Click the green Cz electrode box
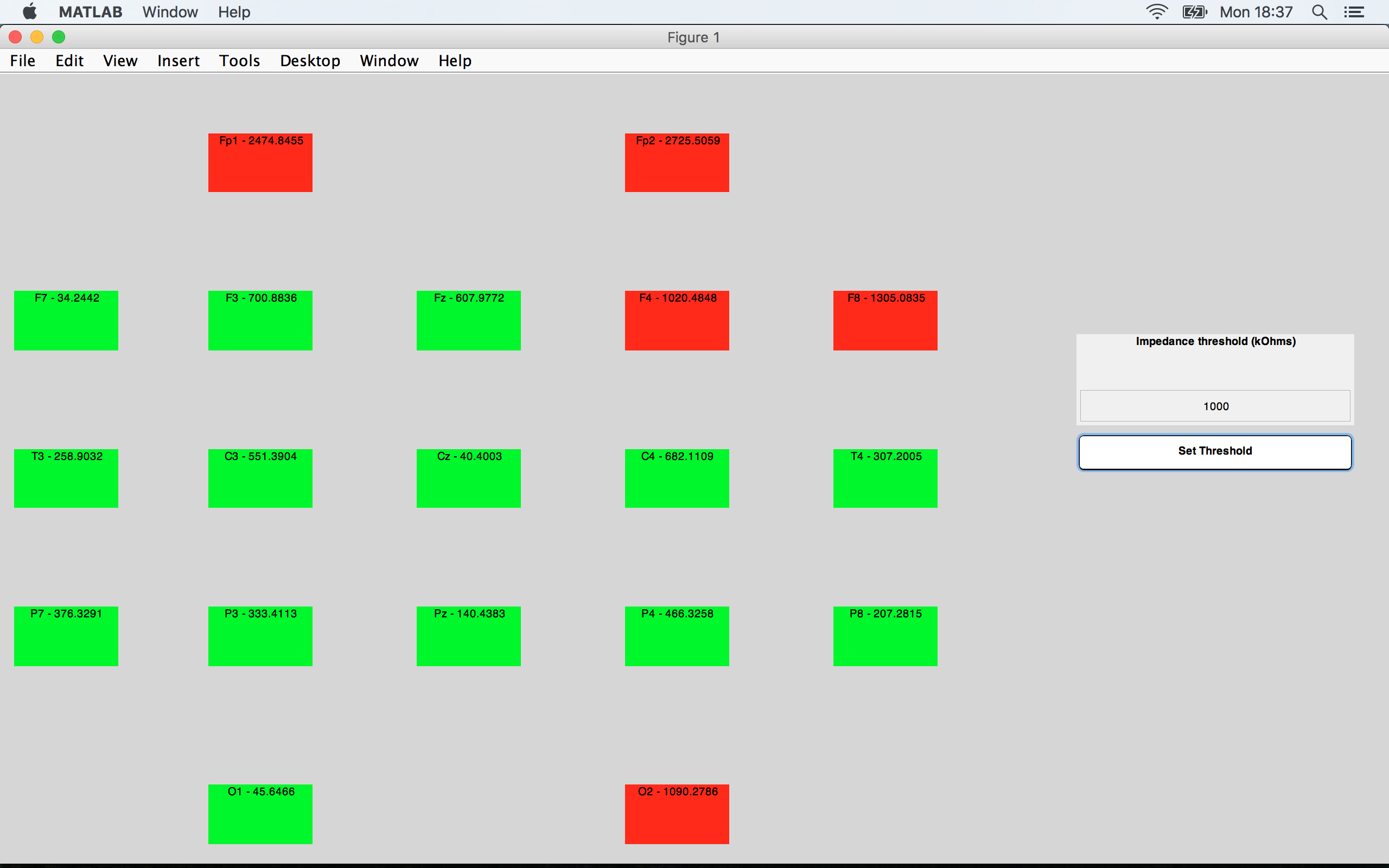This screenshot has width=1389, height=868. (x=468, y=478)
